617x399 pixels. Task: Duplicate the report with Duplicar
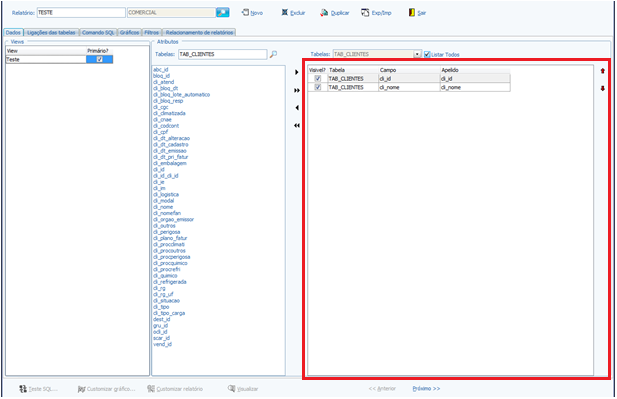tap(335, 13)
